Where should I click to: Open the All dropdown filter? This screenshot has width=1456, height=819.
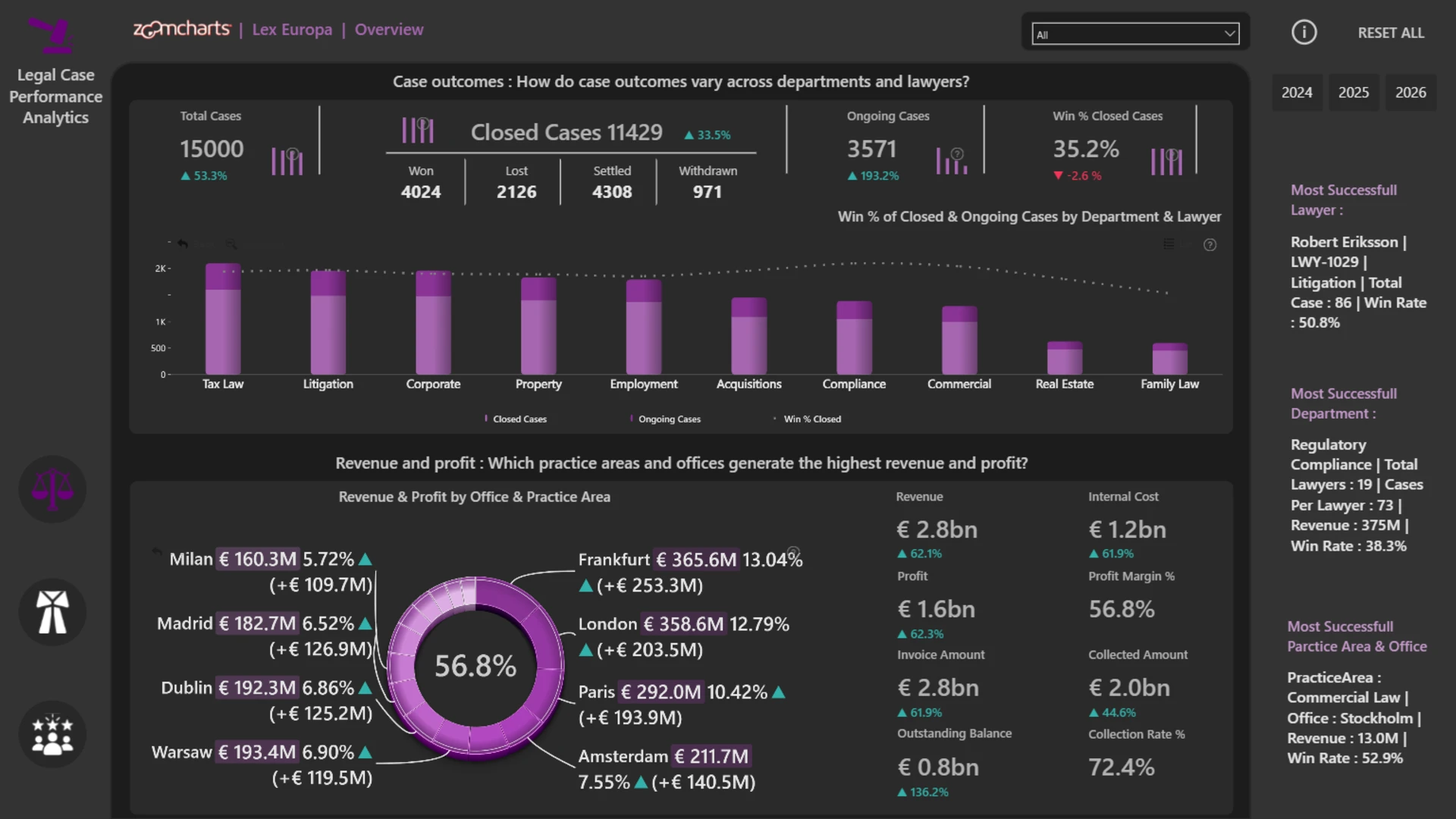coord(1135,34)
